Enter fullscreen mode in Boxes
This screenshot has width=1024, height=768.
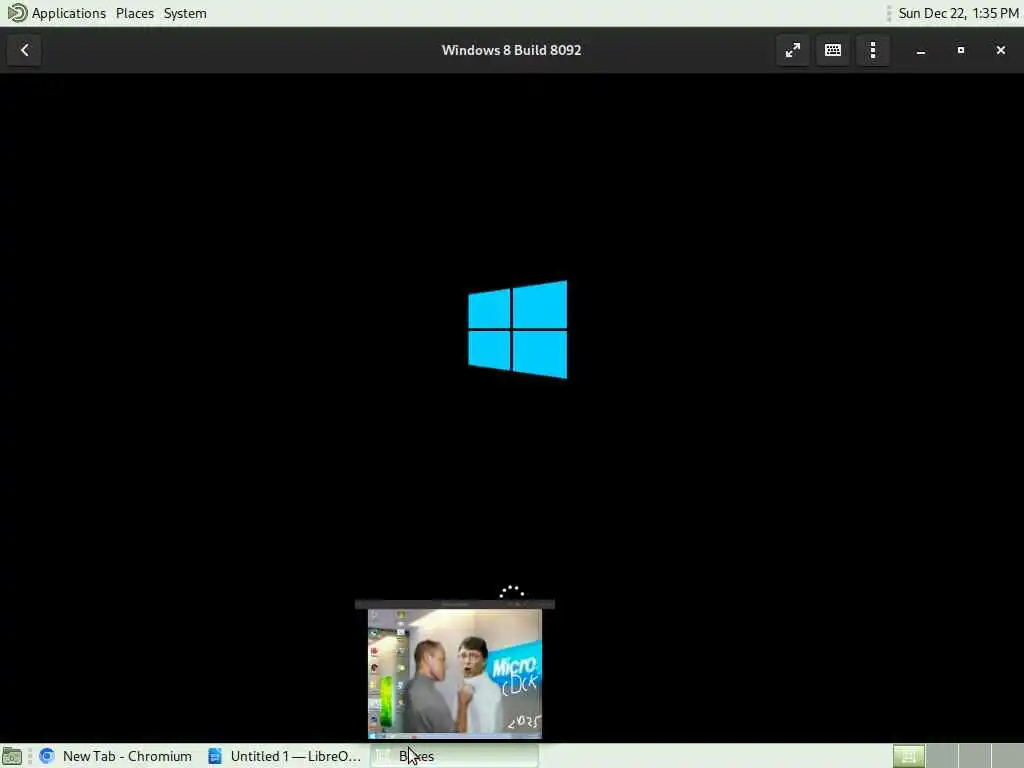coord(793,50)
